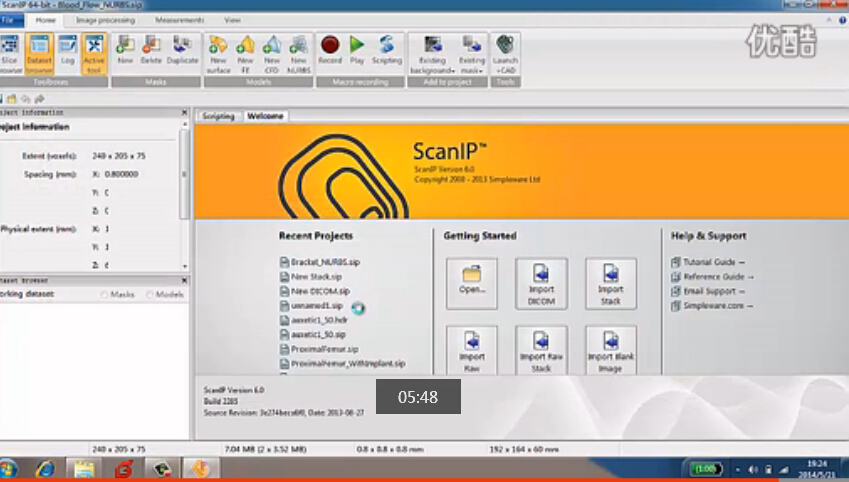Create a New CFD model

272,54
